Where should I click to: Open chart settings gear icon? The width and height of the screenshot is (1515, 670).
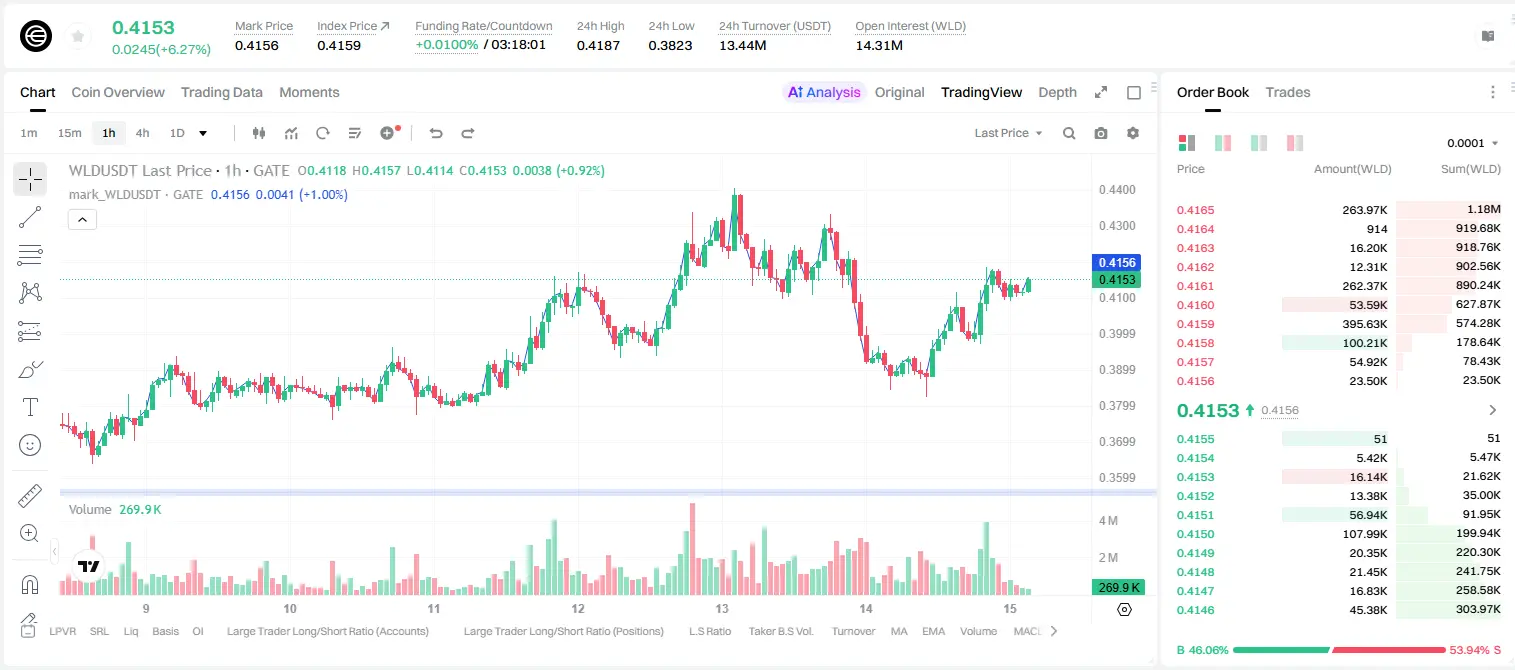point(1133,133)
